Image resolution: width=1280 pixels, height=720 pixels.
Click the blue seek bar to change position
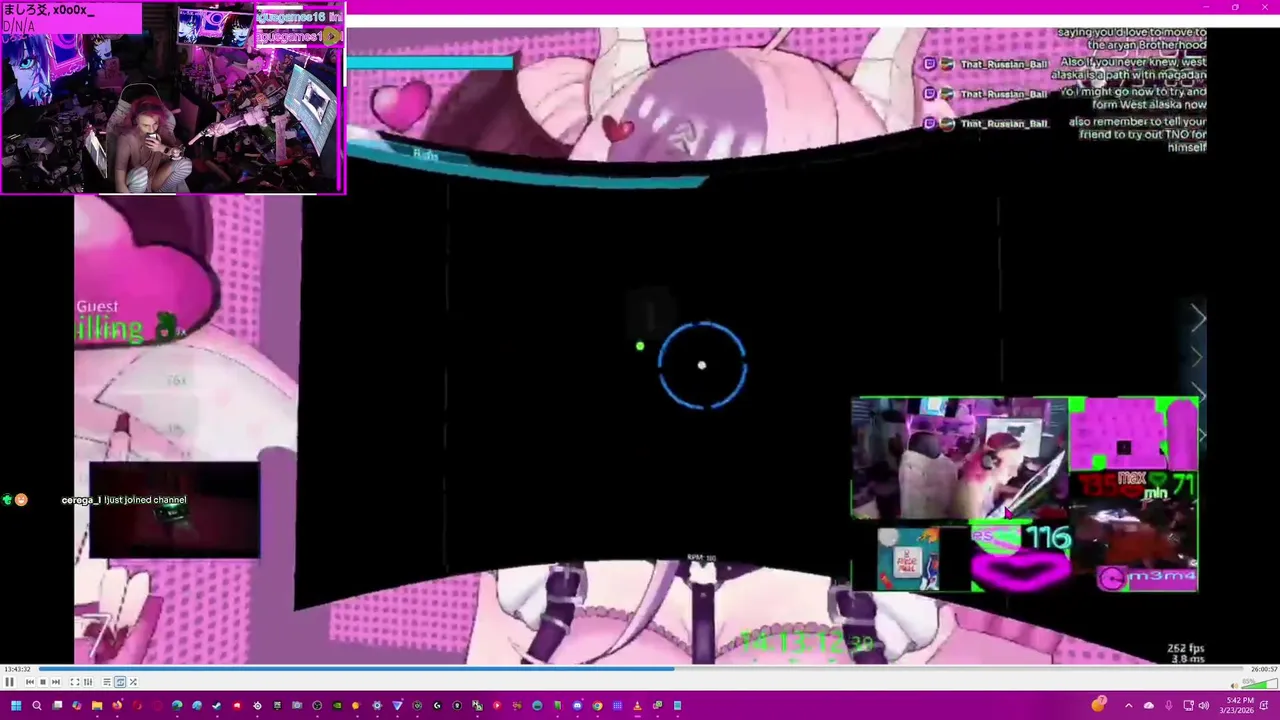pyautogui.click(x=640, y=669)
